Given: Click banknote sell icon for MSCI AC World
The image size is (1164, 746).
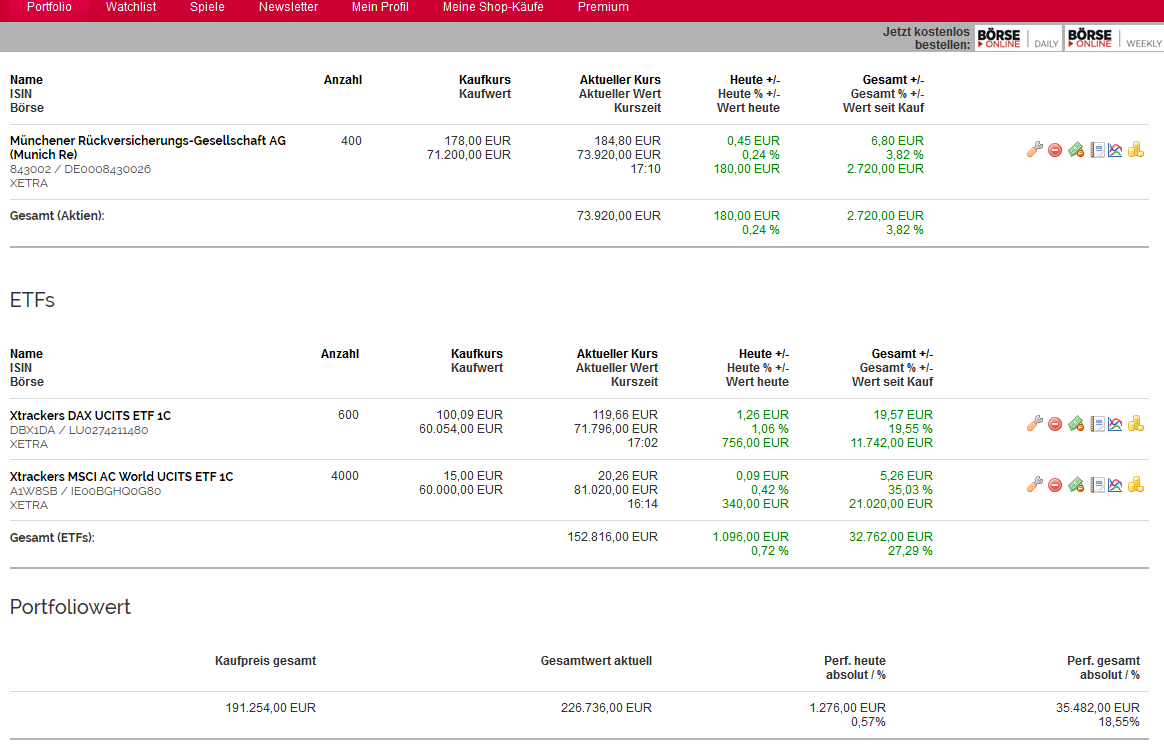Looking at the screenshot, I should coord(1076,485).
